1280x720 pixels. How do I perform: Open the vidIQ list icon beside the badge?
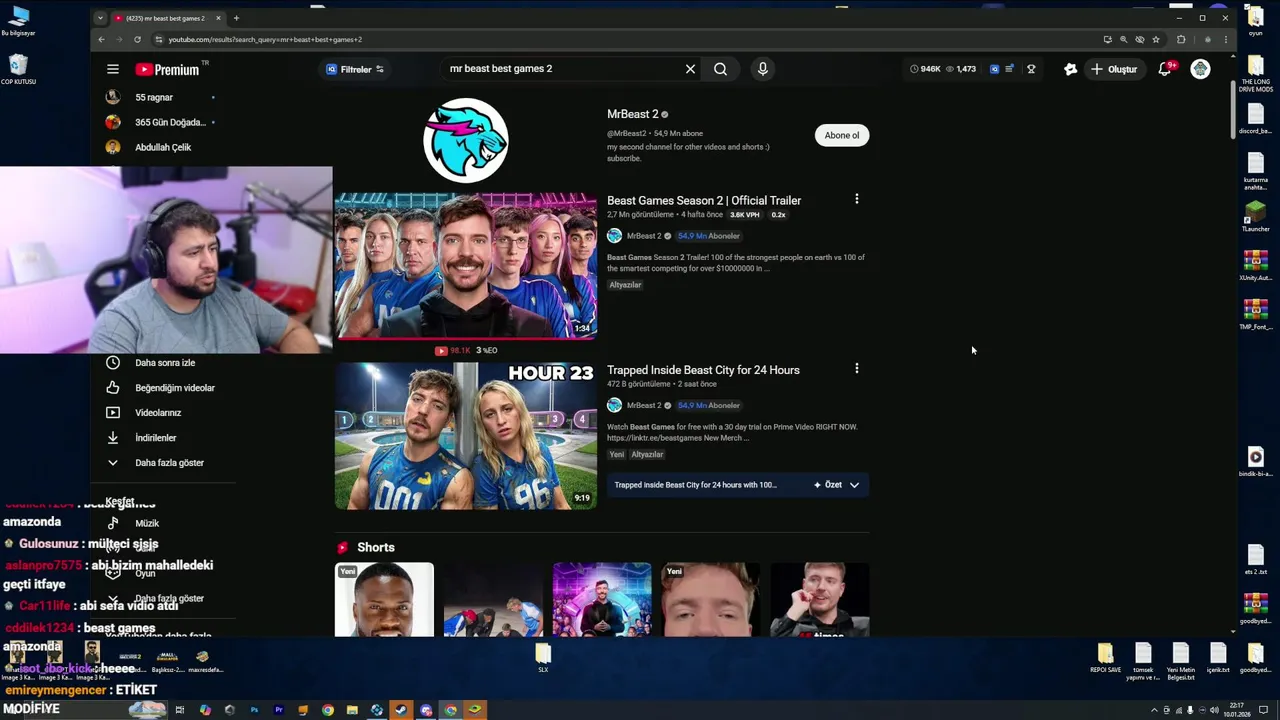point(1009,69)
